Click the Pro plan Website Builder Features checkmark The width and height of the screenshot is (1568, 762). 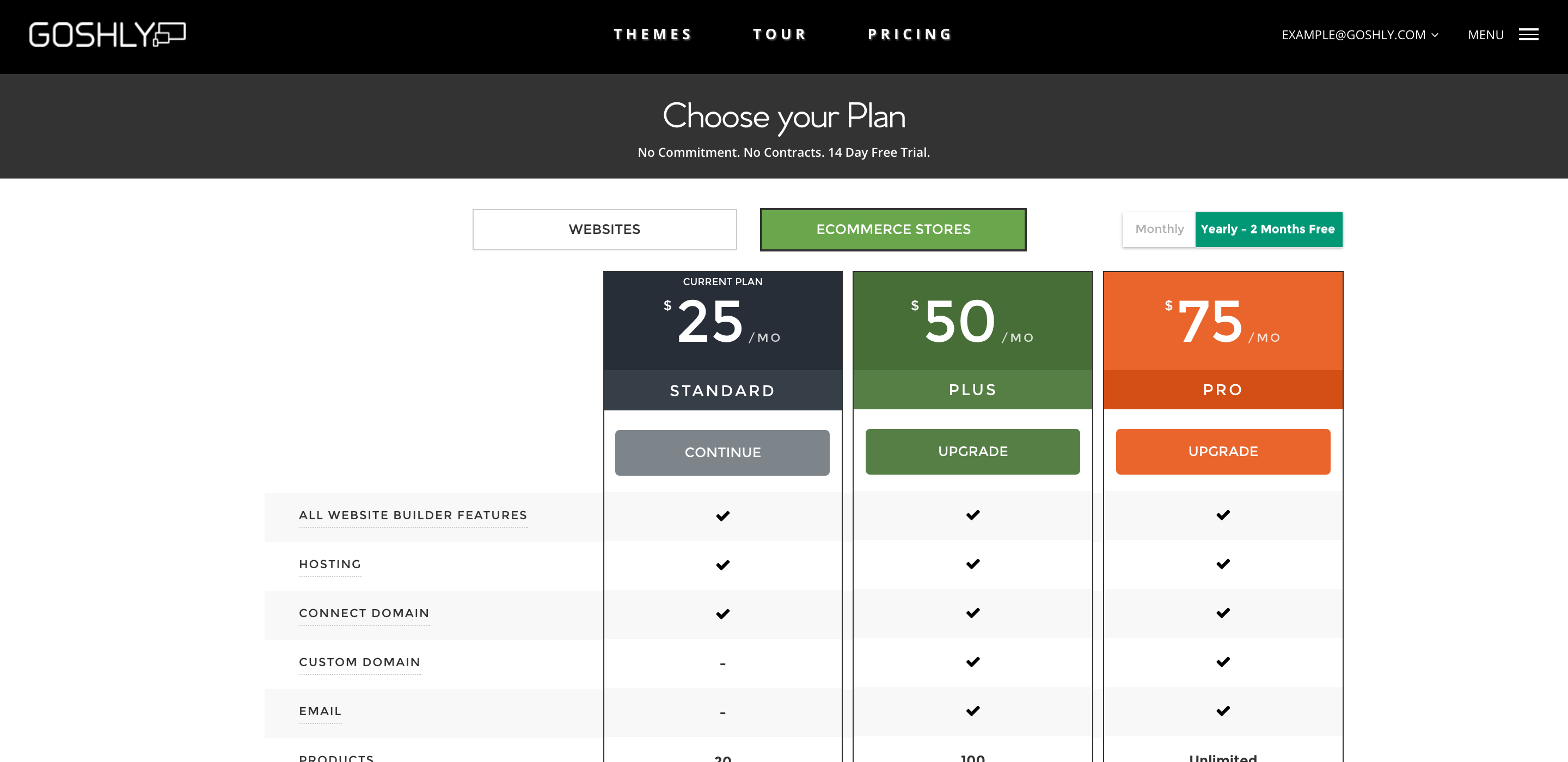(1223, 515)
